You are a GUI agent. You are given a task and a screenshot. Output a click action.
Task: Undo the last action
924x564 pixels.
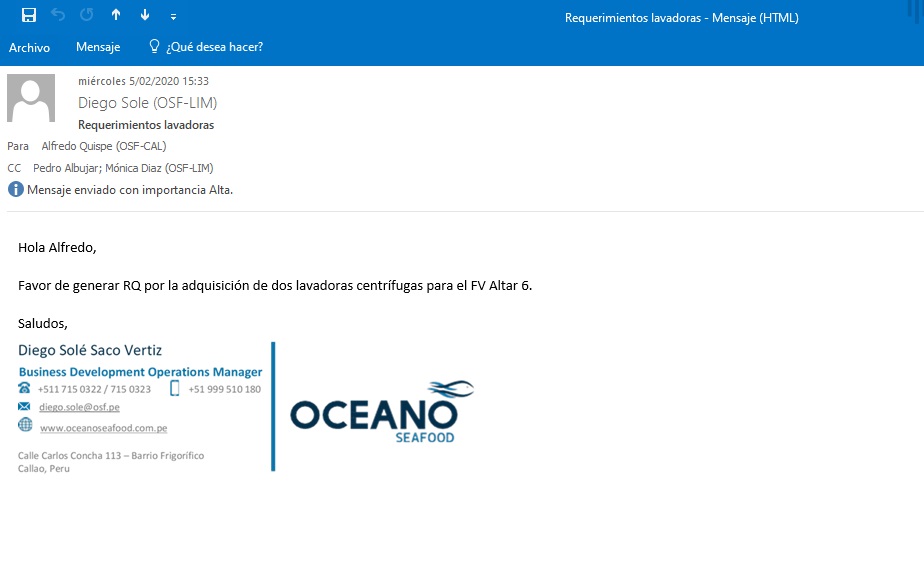[x=58, y=15]
